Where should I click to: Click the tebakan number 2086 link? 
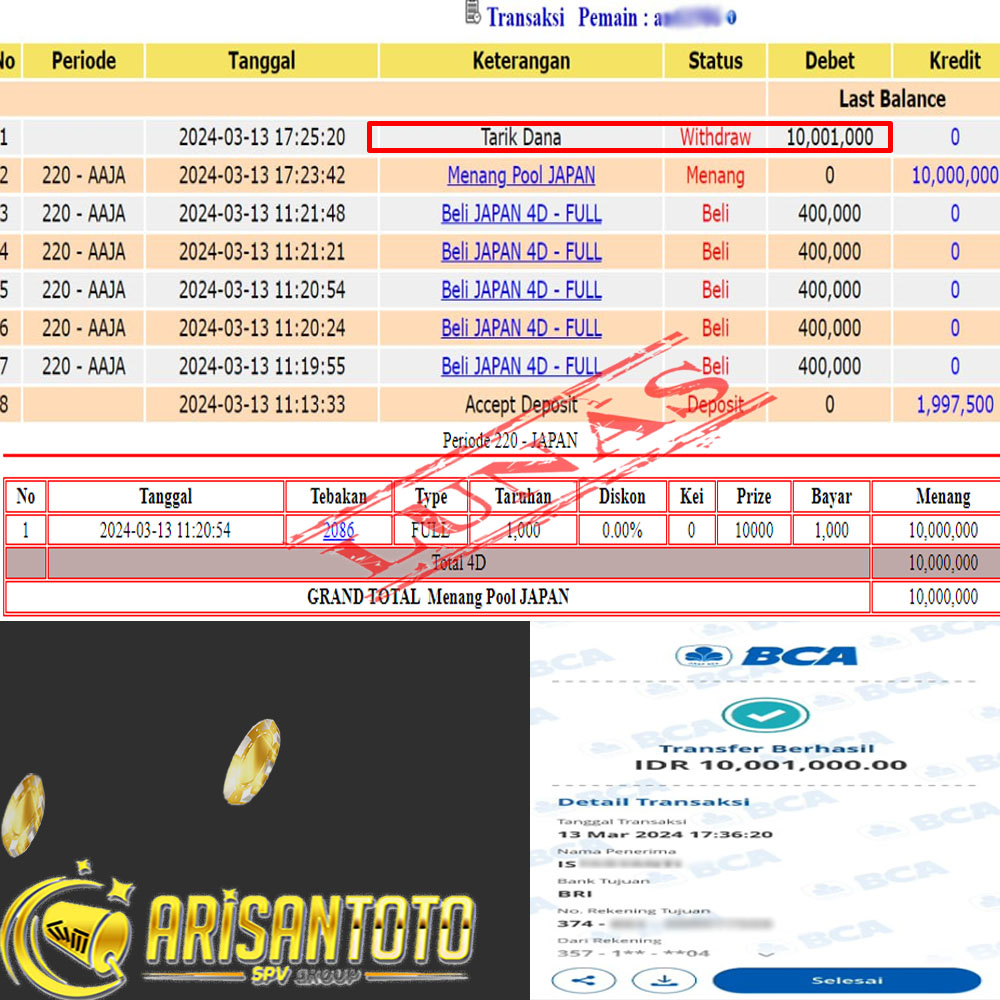pos(339,530)
